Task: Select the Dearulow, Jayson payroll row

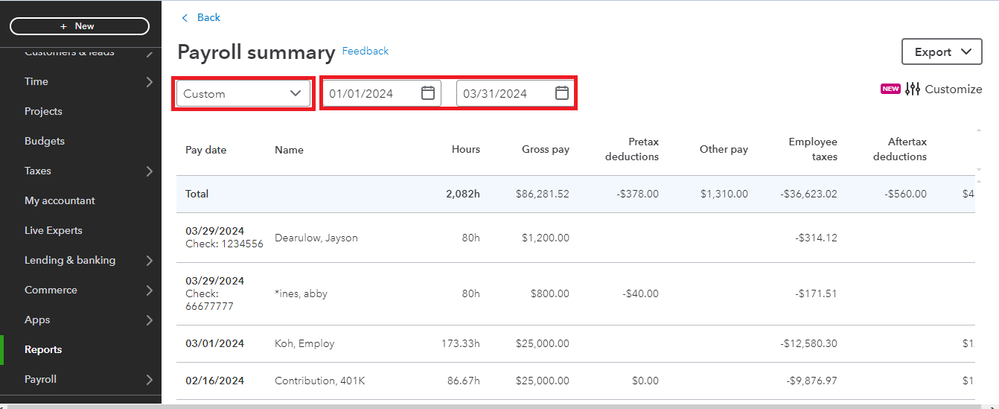Action: (x=316, y=238)
